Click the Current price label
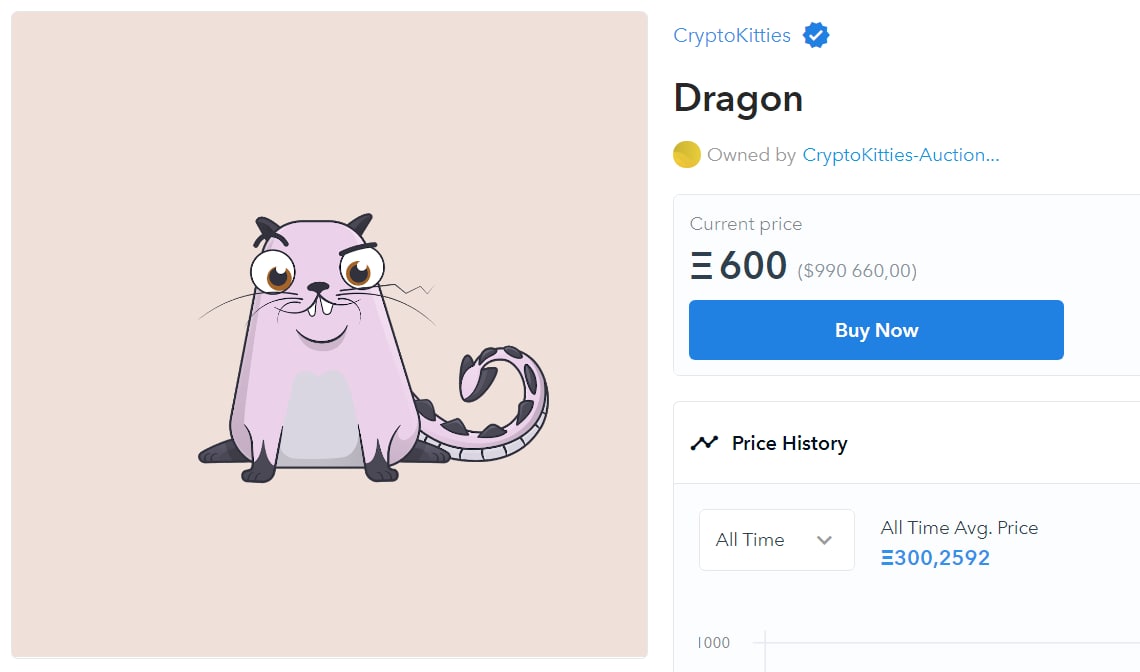Viewport: 1140px width, 672px height. point(746,224)
